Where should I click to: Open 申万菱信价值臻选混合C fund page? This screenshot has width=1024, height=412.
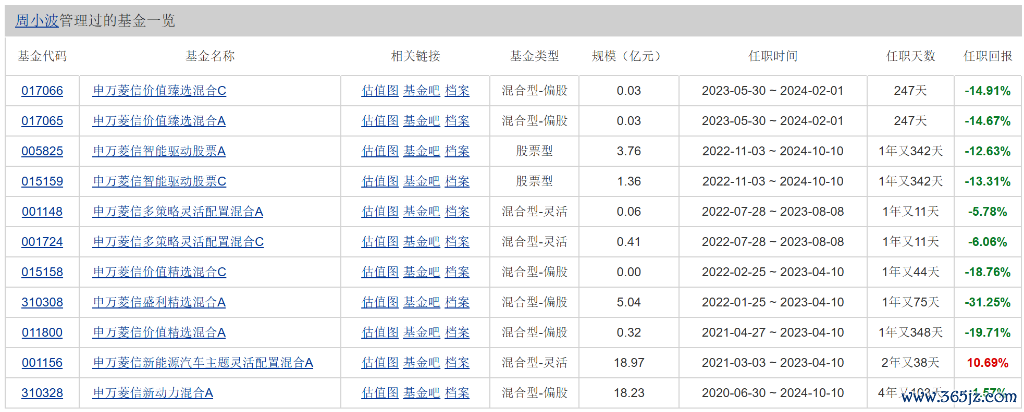[159, 91]
